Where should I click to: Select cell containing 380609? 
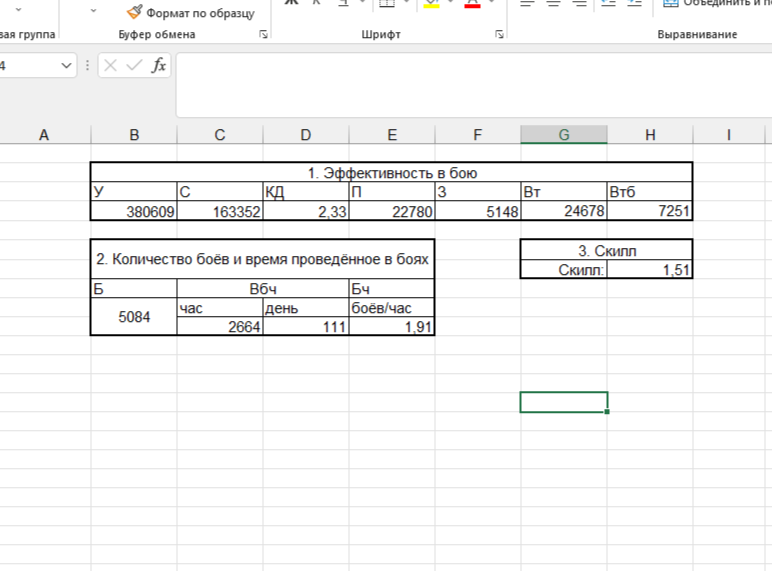134,212
